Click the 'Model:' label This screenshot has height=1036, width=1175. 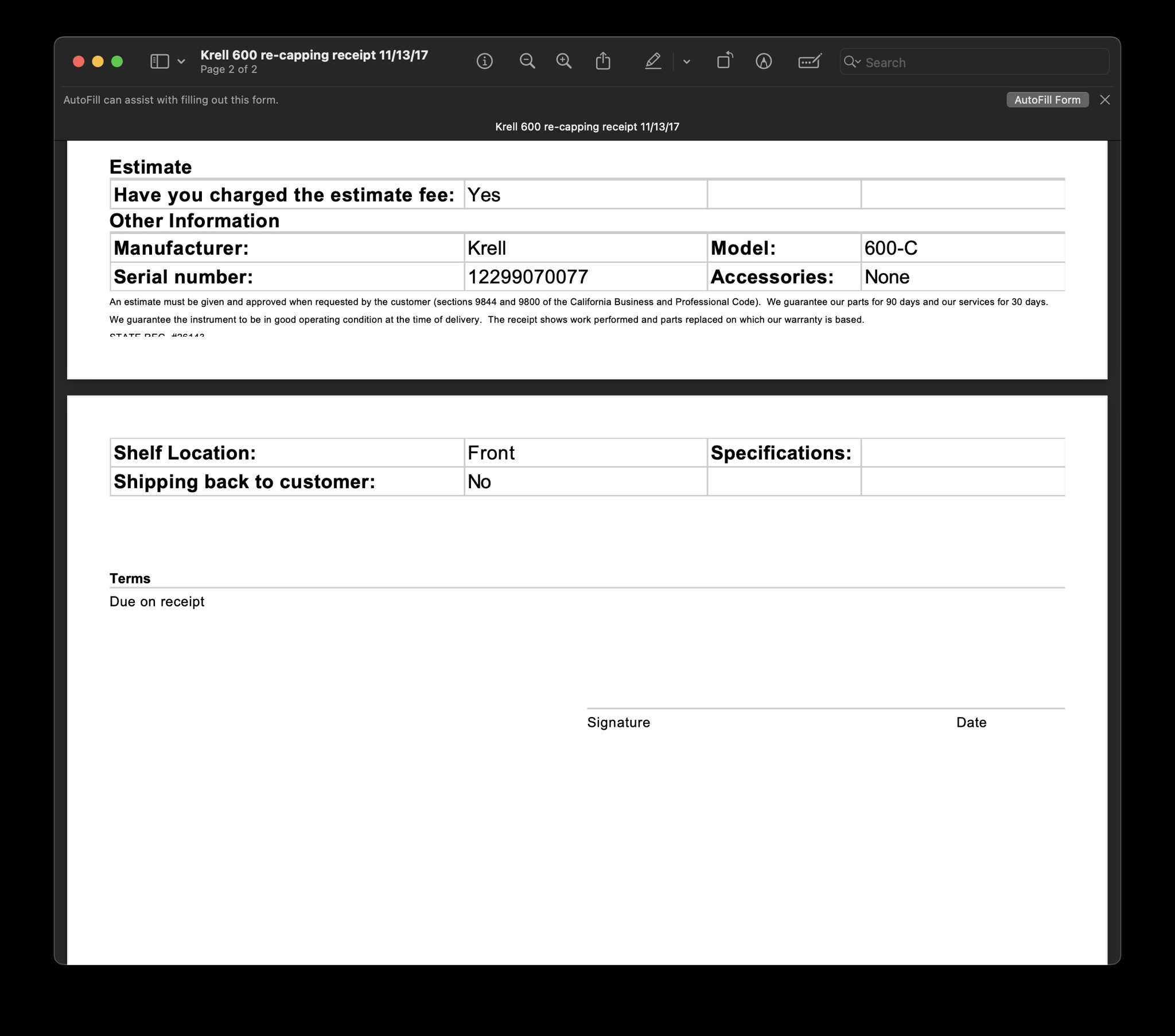[744, 248]
